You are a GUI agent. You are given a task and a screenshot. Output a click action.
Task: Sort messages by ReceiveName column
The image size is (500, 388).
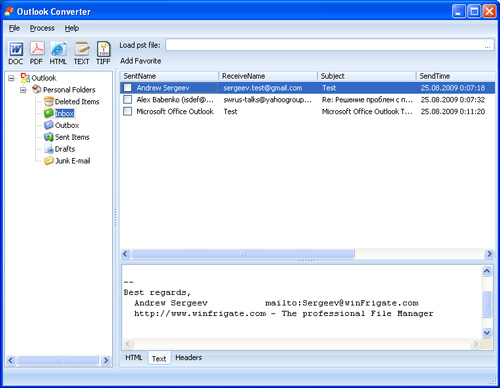coord(268,76)
